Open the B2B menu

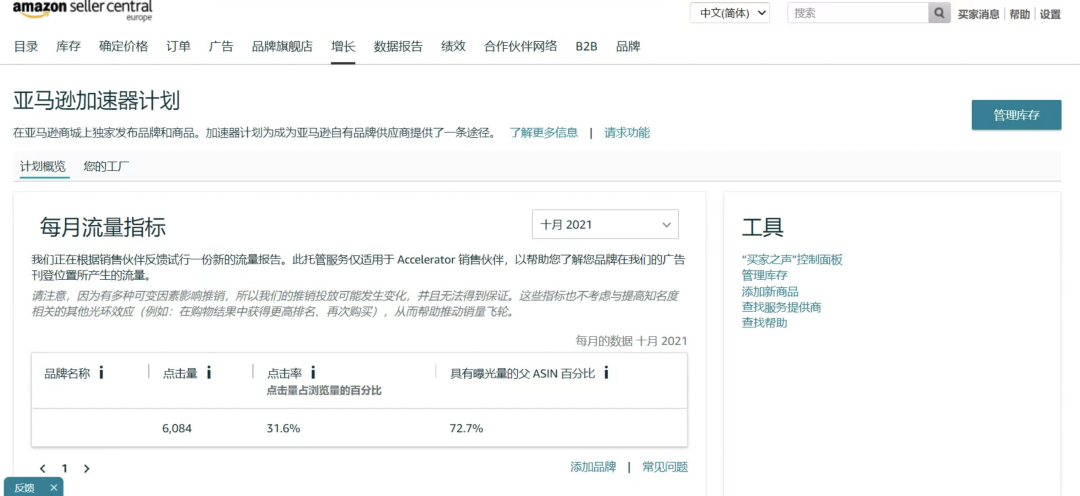(x=587, y=47)
